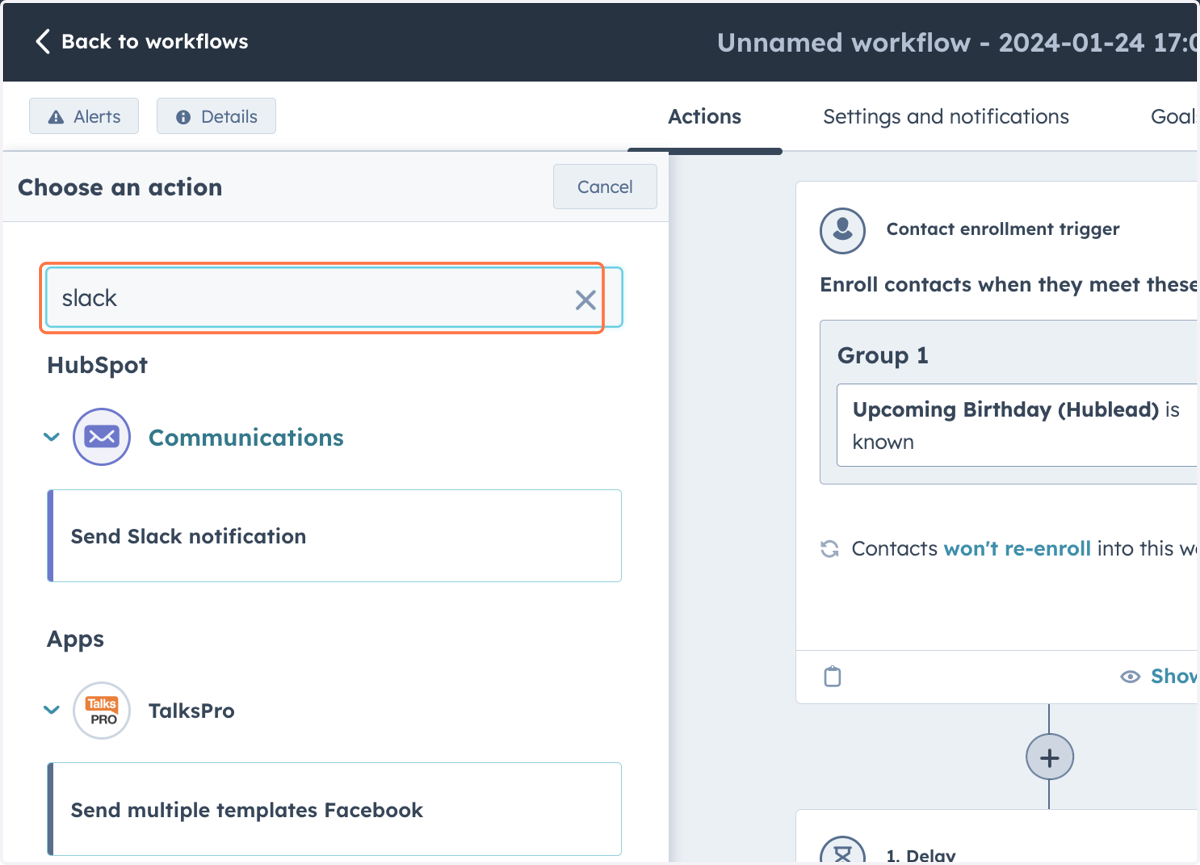Open the Alerts button
Screen dimensions: 1200x865
click(84, 116)
